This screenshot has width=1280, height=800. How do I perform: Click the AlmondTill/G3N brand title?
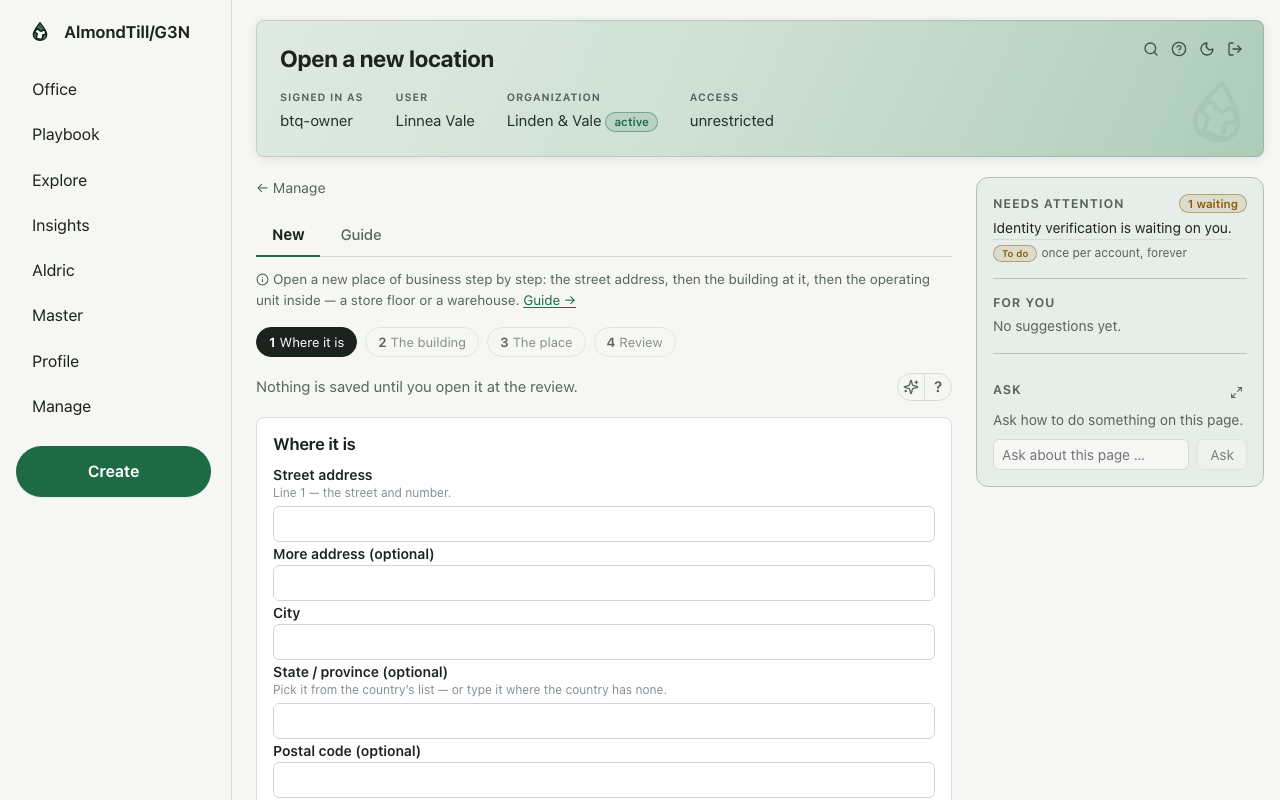(x=127, y=32)
